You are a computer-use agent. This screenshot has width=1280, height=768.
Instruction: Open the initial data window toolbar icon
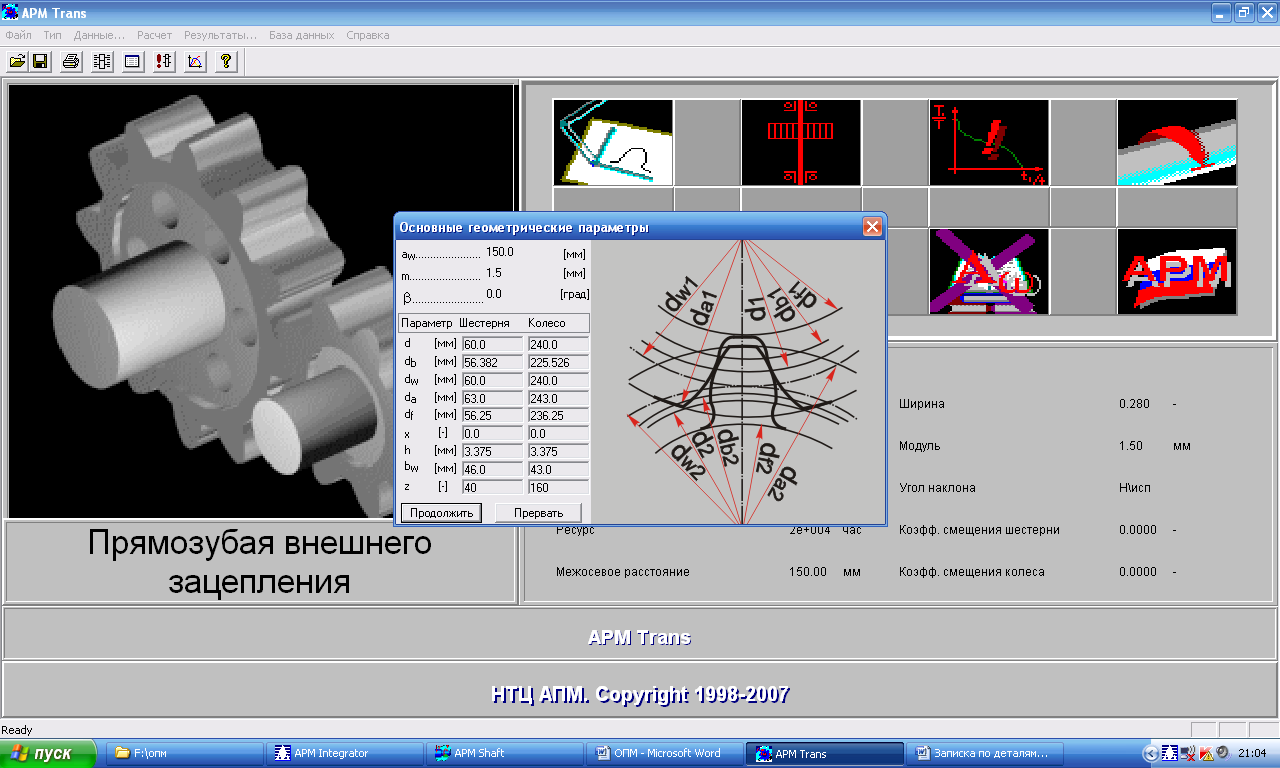pos(133,62)
